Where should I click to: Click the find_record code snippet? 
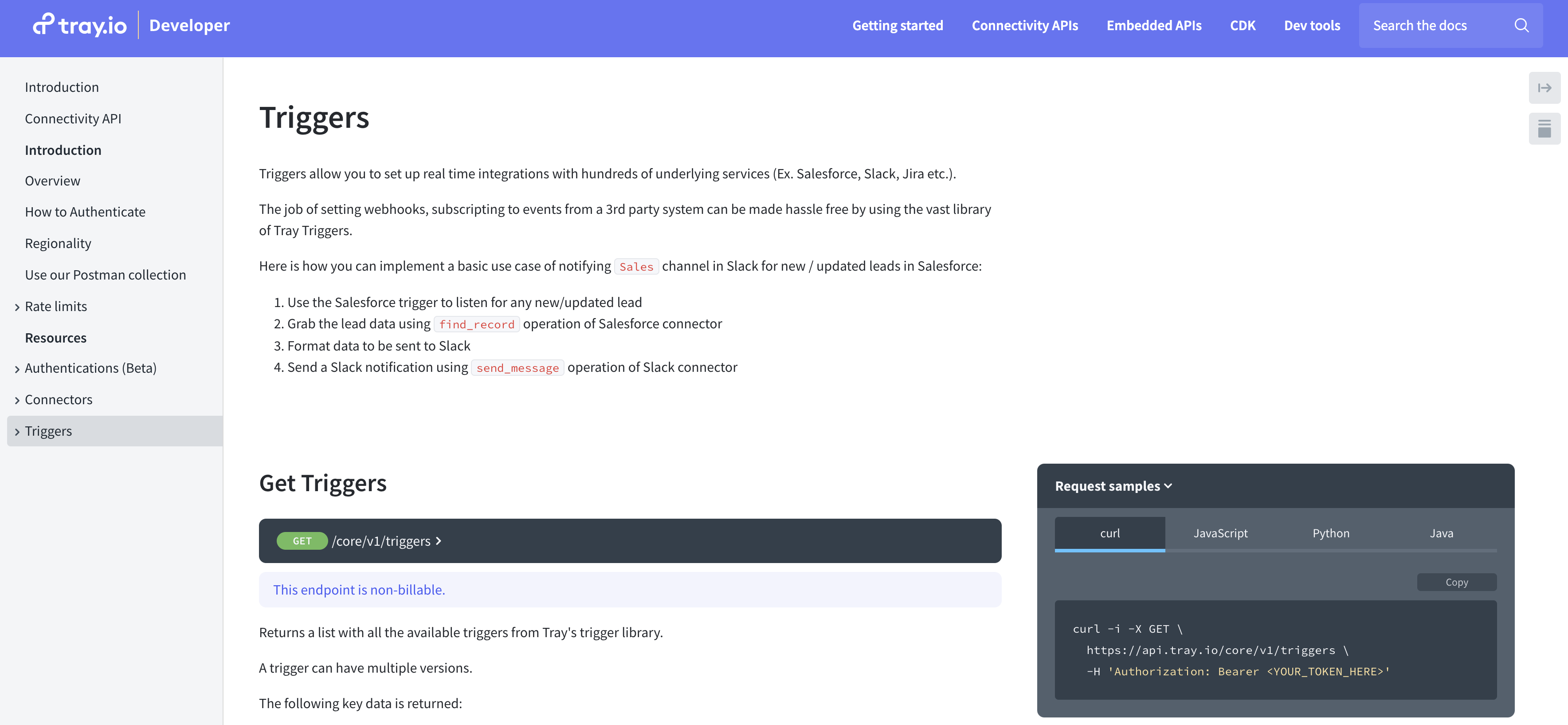477,324
